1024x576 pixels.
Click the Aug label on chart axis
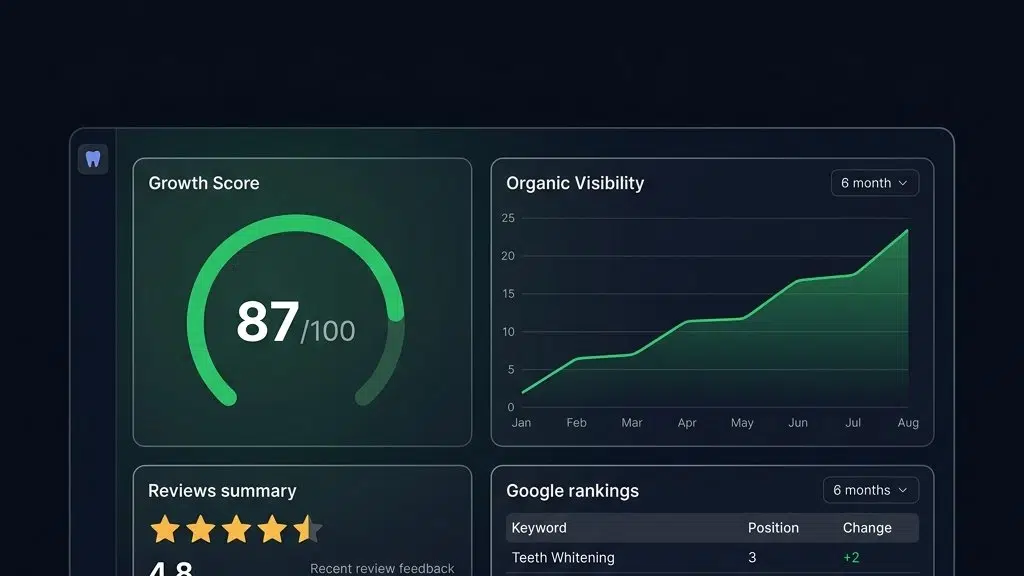point(908,423)
